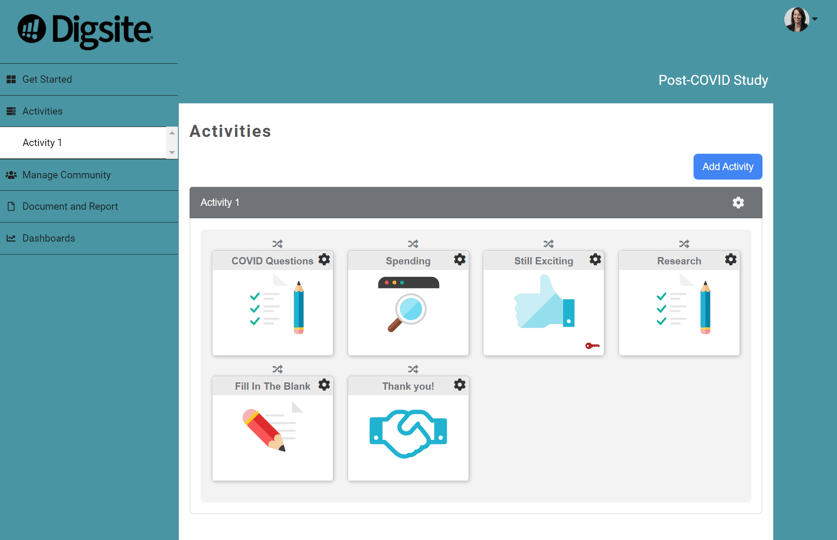This screenshot has width=837, height=540.
Task: Click the Get Started grid icon in sidebar
Action: (x=11, y=80)
